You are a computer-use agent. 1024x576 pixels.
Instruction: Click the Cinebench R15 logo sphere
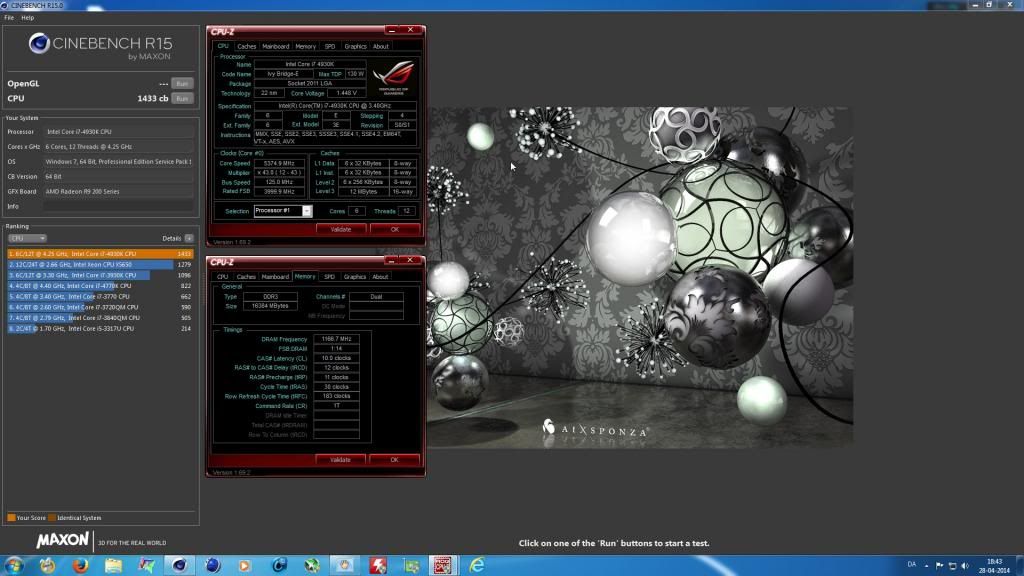click(x=39, y=44)
